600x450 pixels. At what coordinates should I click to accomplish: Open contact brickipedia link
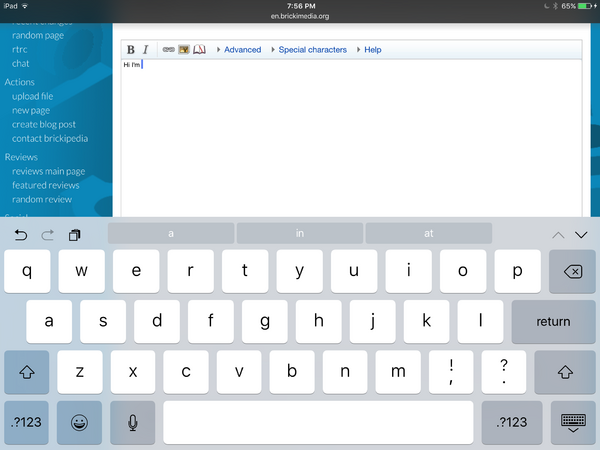coord(50,139)
